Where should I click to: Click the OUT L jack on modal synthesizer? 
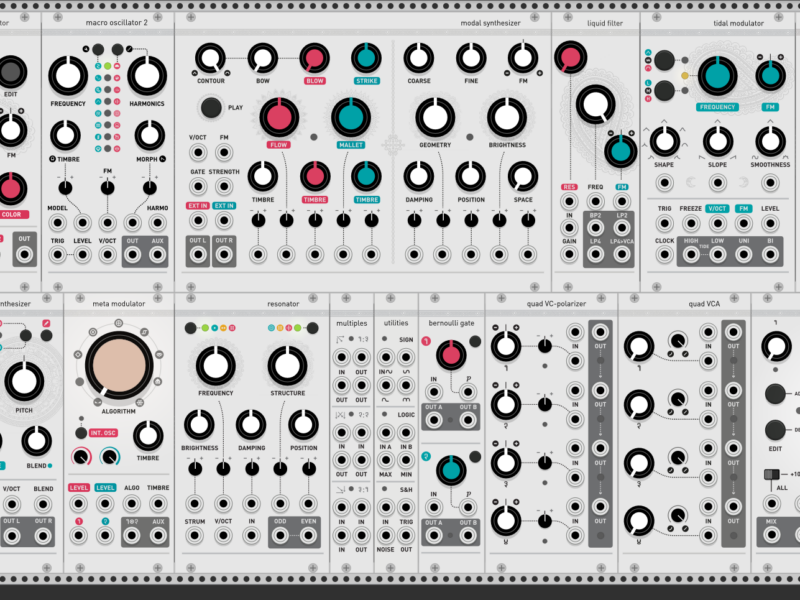198,255
